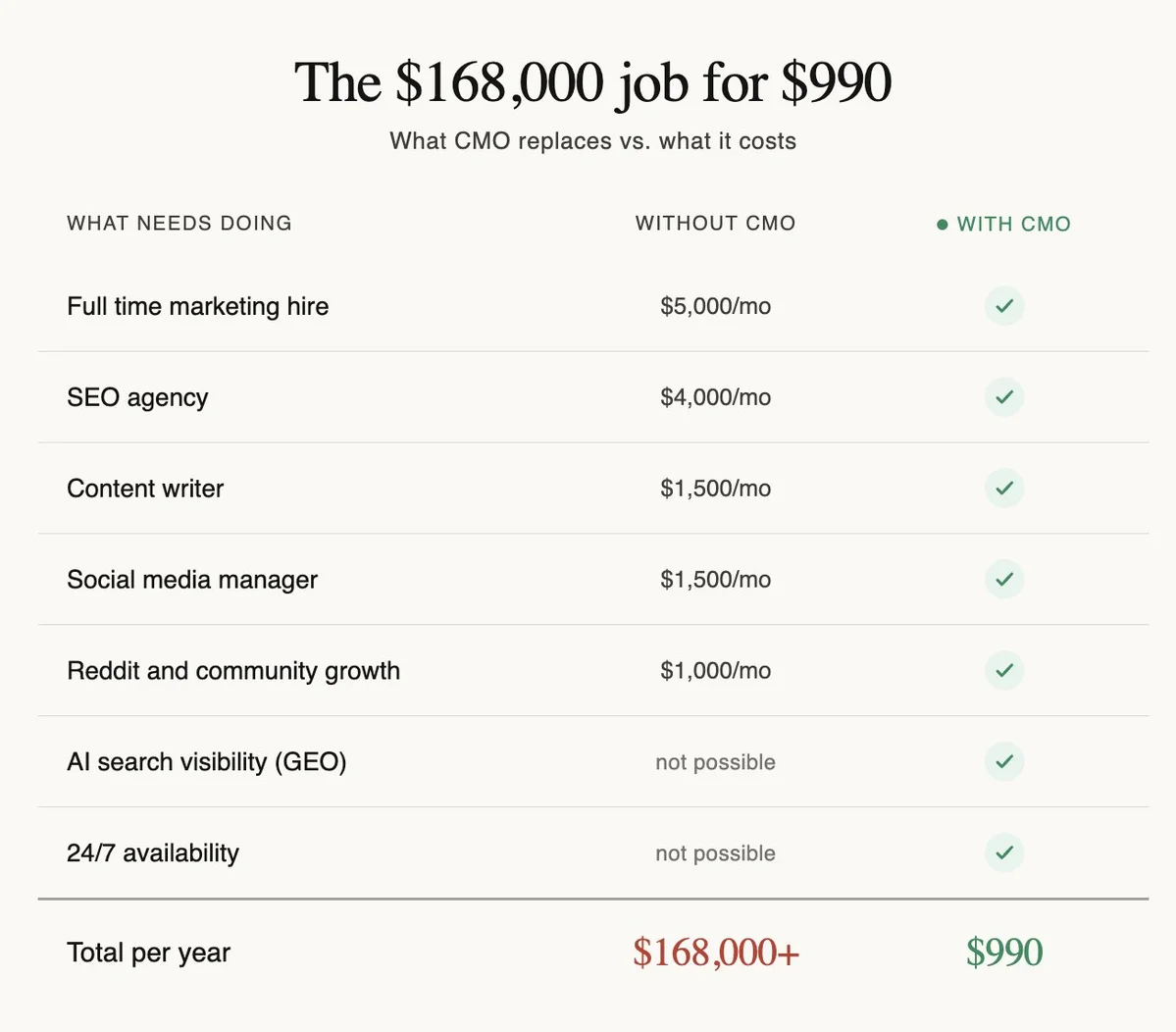The width and height of the screenshot is (1176, 1032).
Task: Click the Total per year label
Action: pos(148,953)
